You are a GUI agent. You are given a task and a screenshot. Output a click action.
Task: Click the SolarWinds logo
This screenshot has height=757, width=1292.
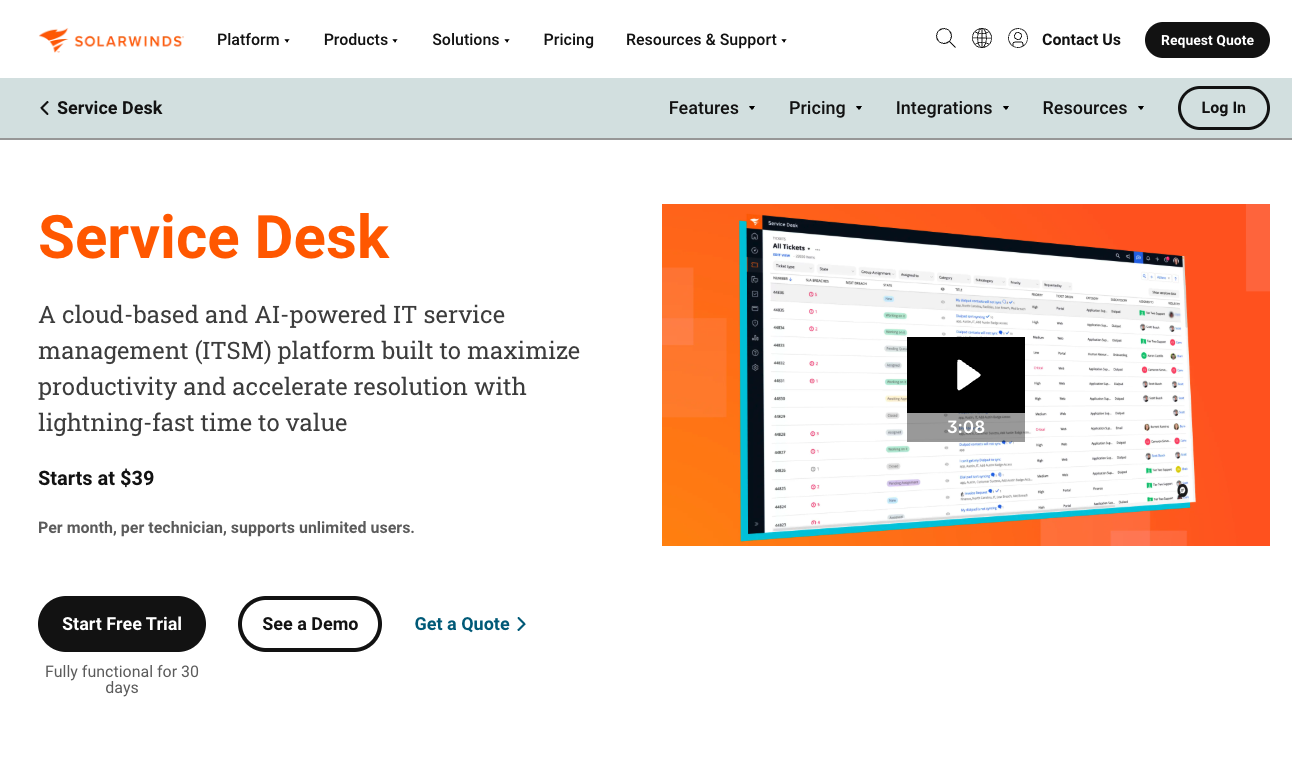[x=111, y=40]
